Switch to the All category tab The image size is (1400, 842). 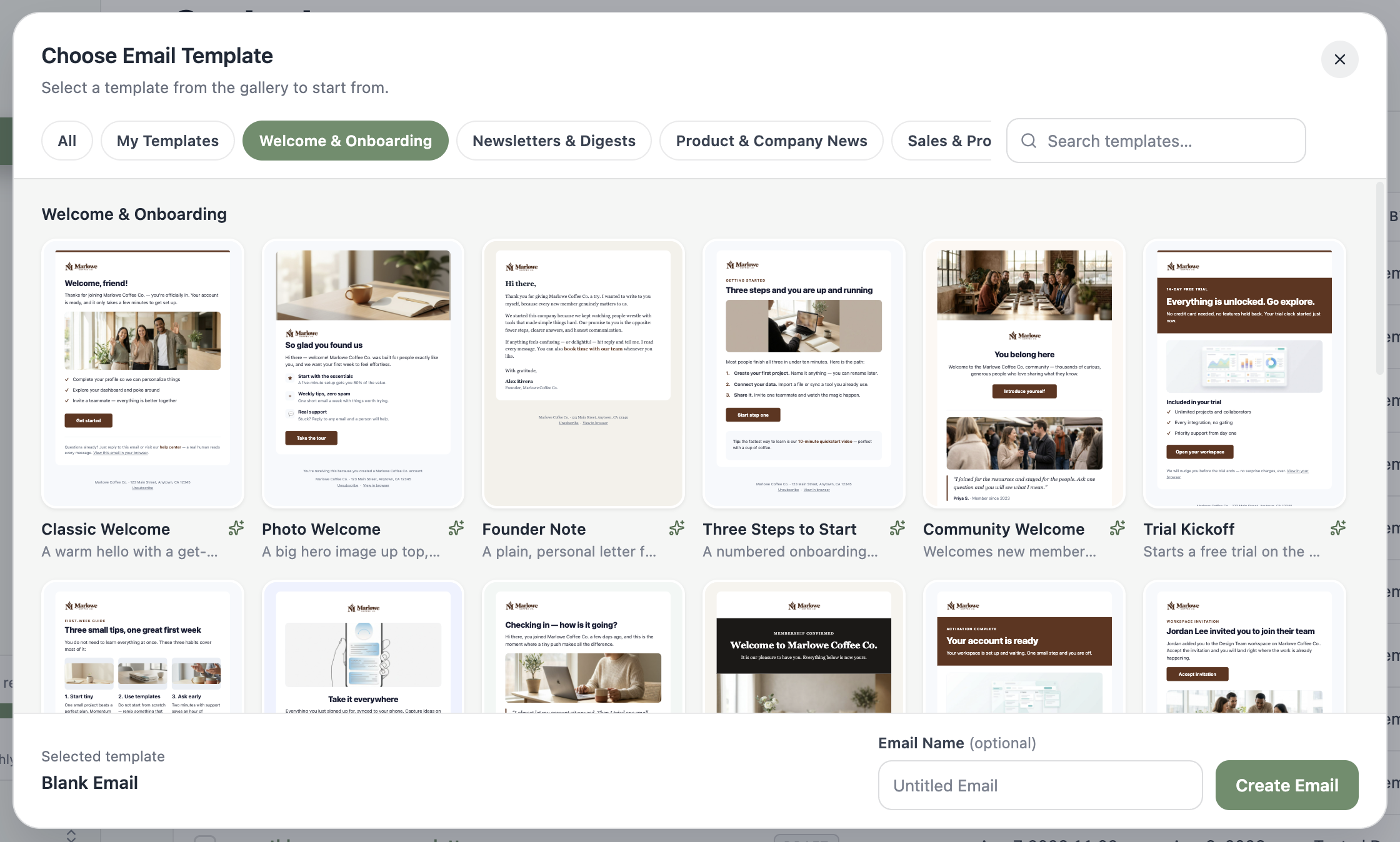(67, 141)
